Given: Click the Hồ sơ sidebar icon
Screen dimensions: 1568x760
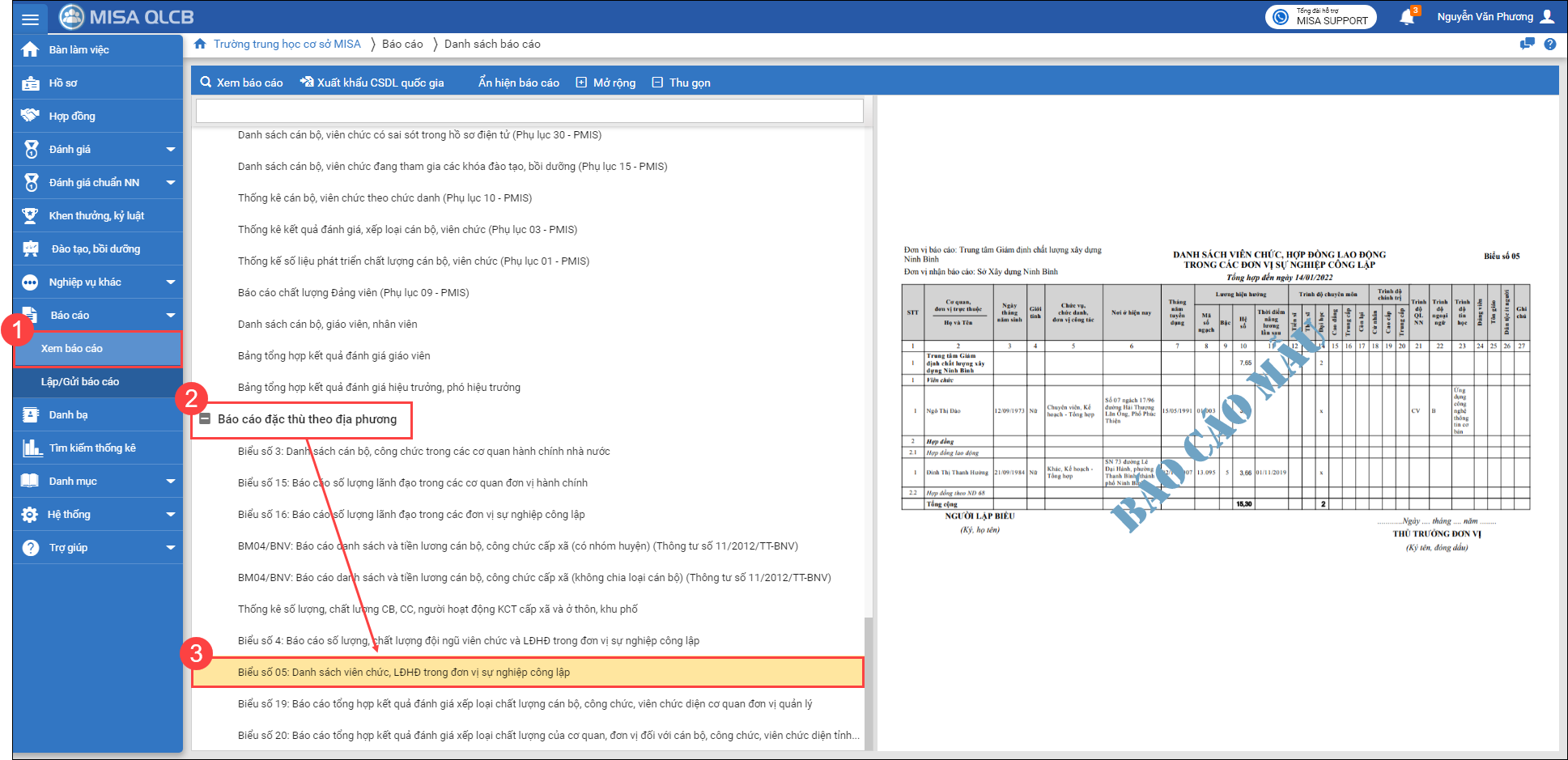Looking at the screenshot, I should pos(31,83).
